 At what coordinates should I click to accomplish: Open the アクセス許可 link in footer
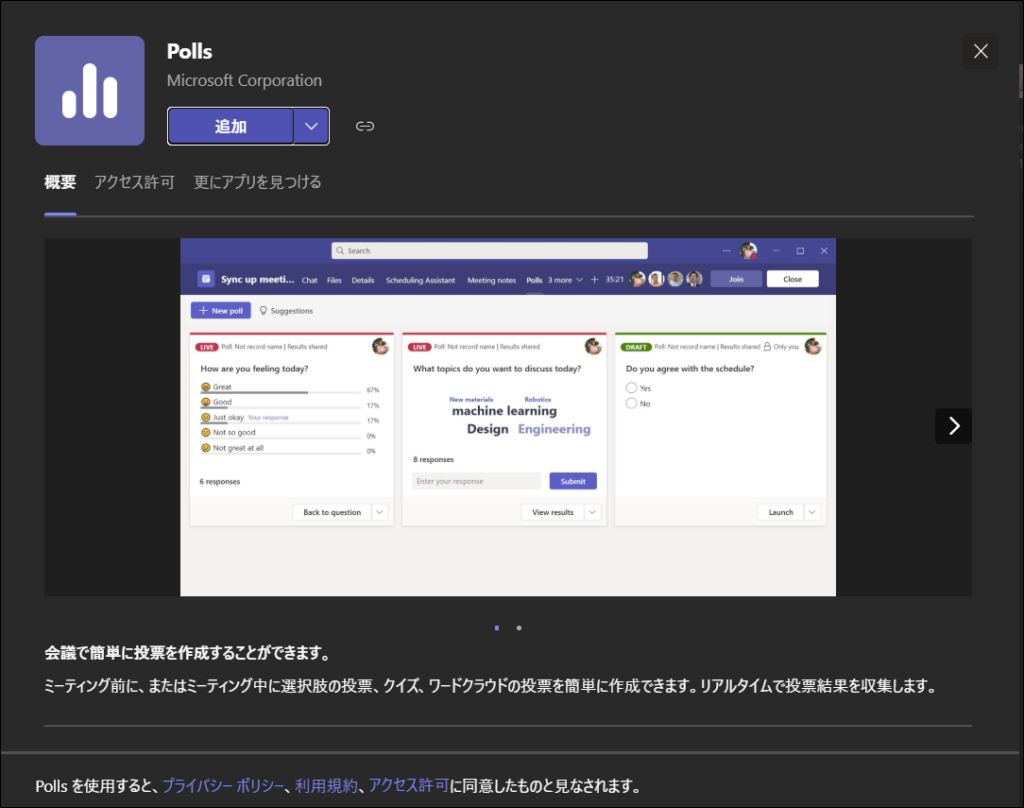click(408, 785)
